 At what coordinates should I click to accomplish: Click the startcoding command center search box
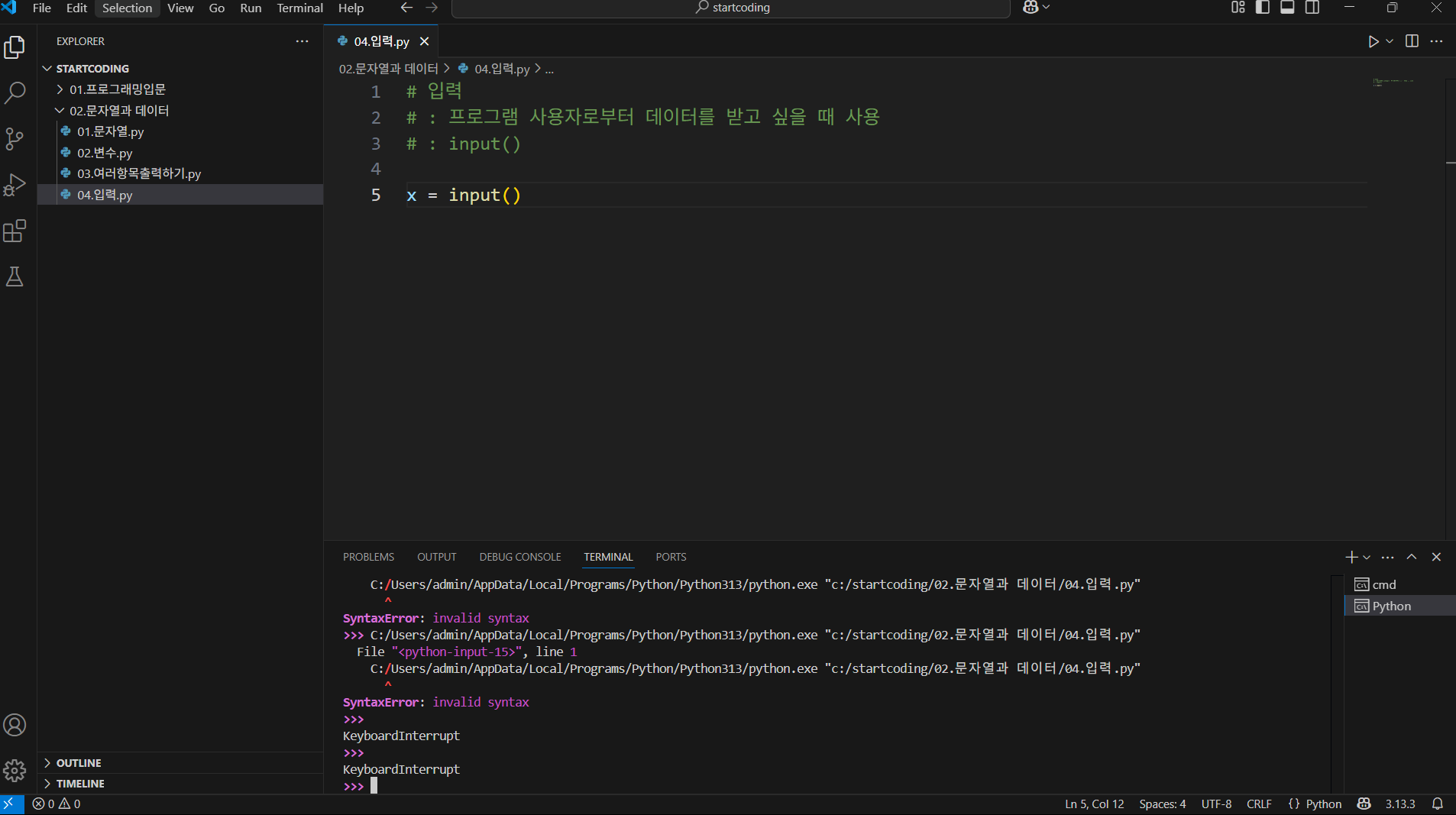coord(731,8)
